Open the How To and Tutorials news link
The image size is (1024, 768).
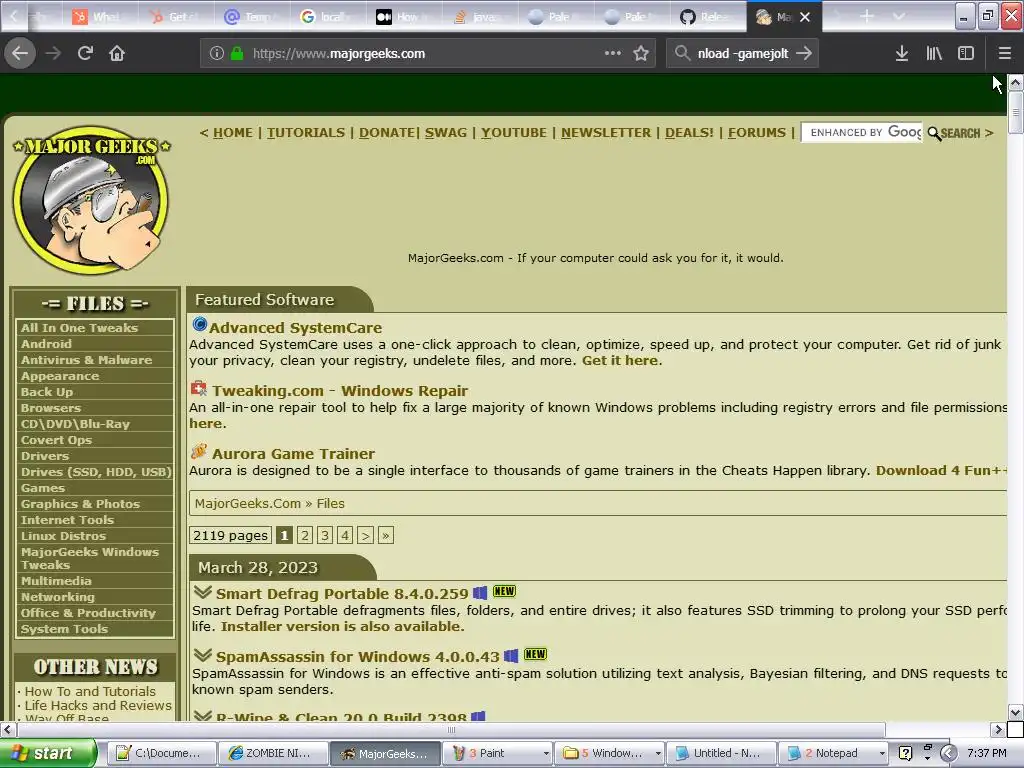tap(90, 691)
